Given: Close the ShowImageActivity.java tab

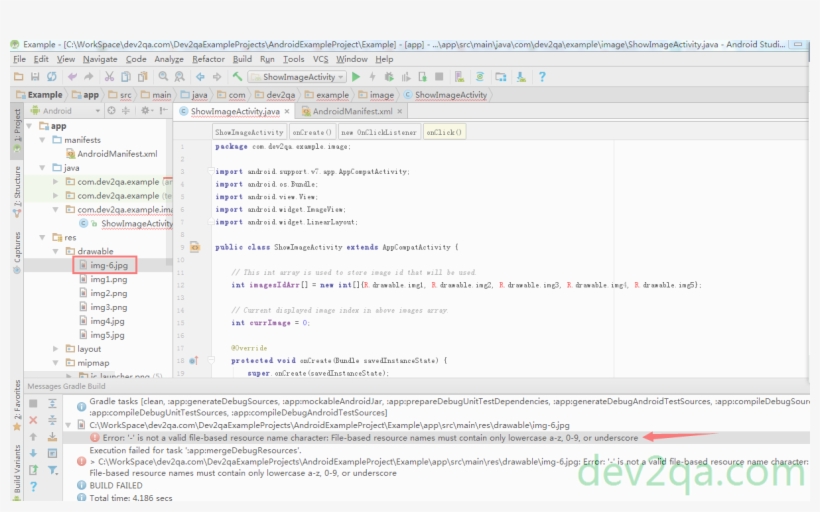Looking at the screenshot, I should [287, 111].
